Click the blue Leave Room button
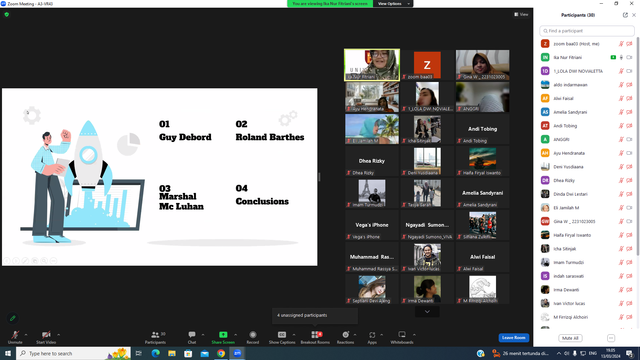 (513, 338)
